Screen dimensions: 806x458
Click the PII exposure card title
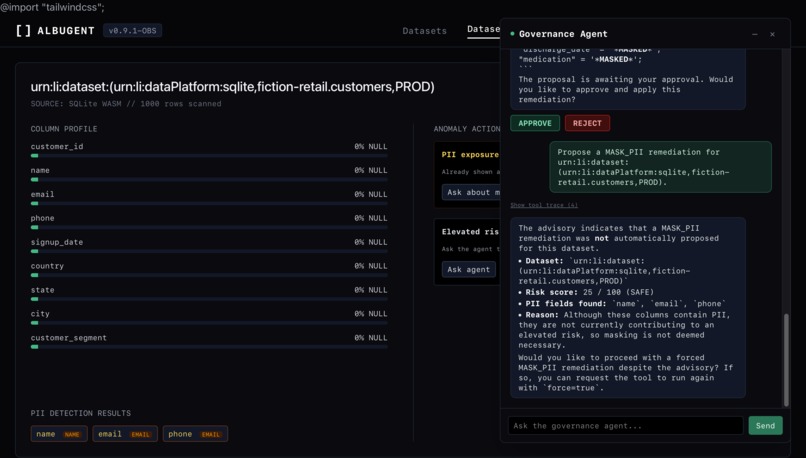pyautogui.click(x=470, y=155)
